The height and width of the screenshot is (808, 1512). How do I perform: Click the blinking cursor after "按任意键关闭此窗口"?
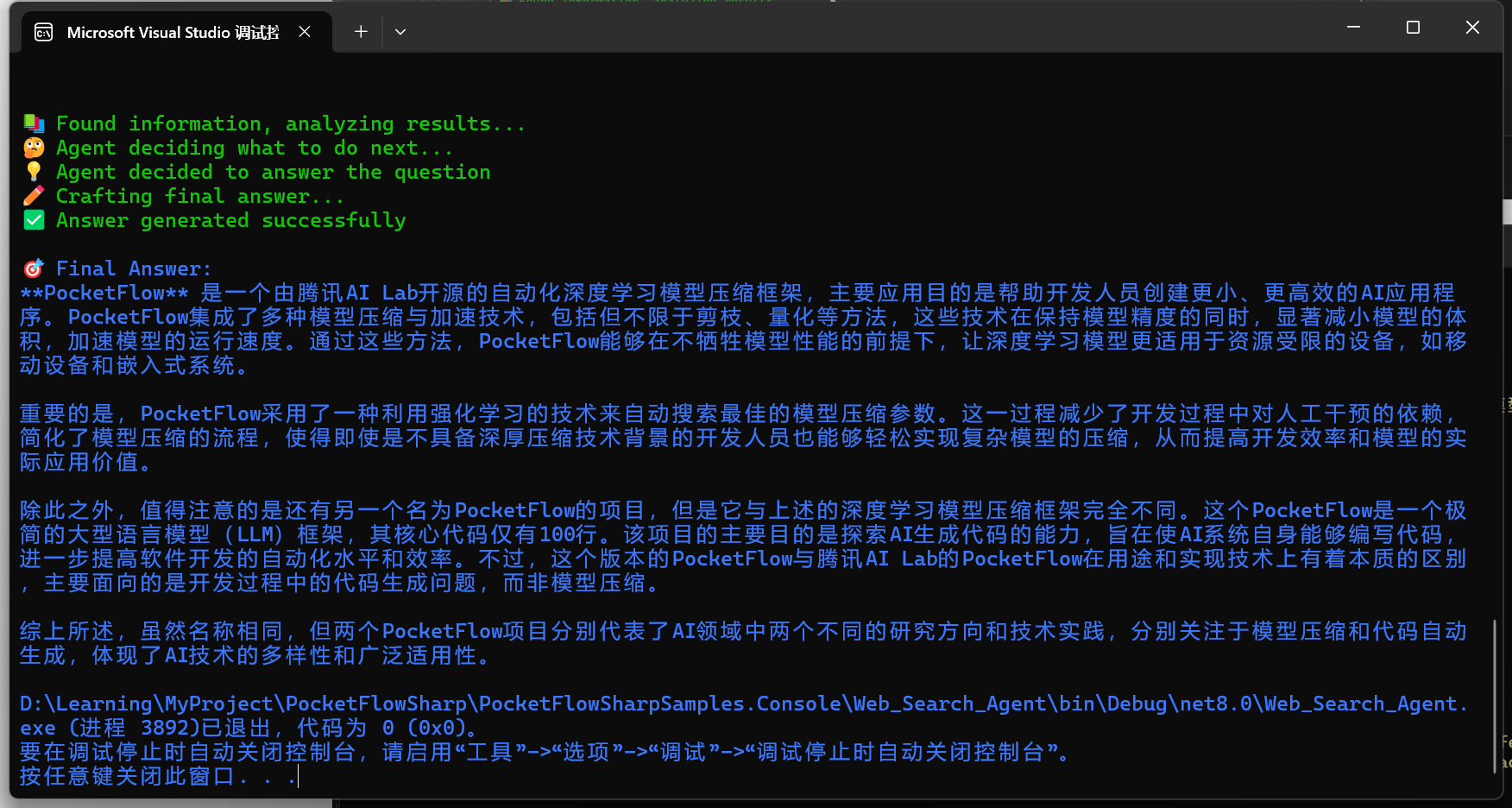click(x=298, y=777)
